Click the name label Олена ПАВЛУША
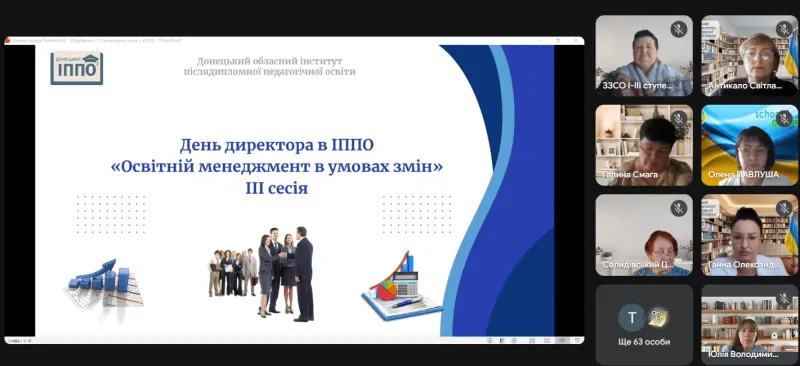 coord(743,175)
